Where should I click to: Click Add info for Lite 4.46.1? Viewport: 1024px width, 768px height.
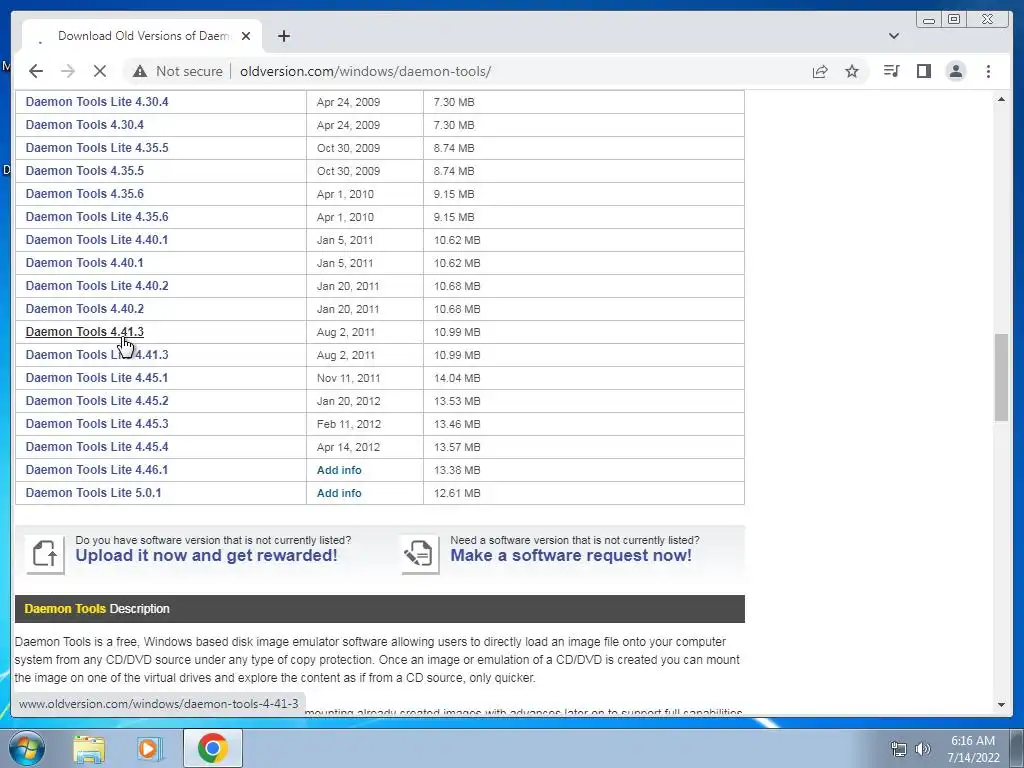tap(339, 470)
